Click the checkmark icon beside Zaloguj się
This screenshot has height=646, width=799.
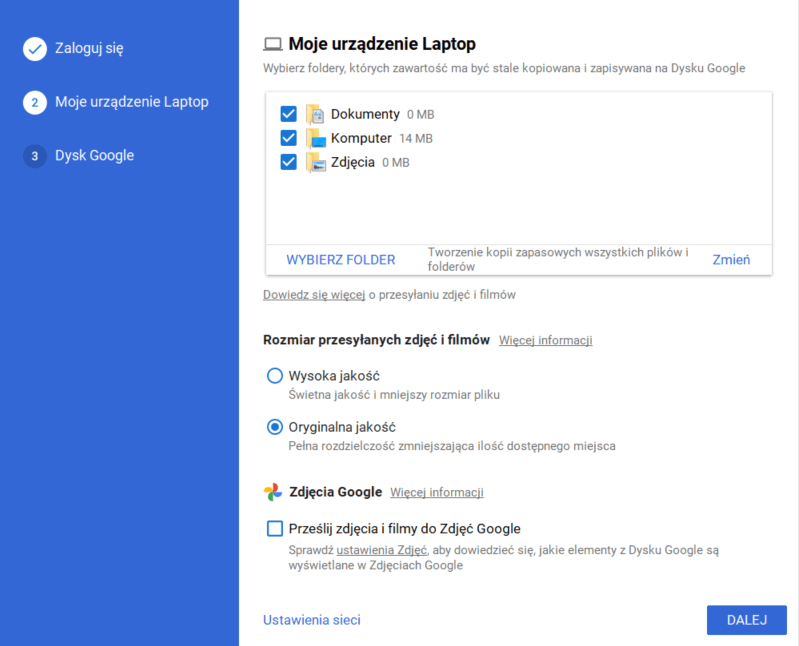[x=35, y=49]
